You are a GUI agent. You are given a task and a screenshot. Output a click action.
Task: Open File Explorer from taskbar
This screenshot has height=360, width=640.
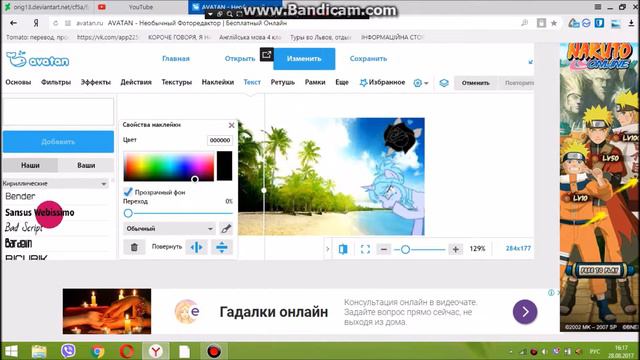39,351
